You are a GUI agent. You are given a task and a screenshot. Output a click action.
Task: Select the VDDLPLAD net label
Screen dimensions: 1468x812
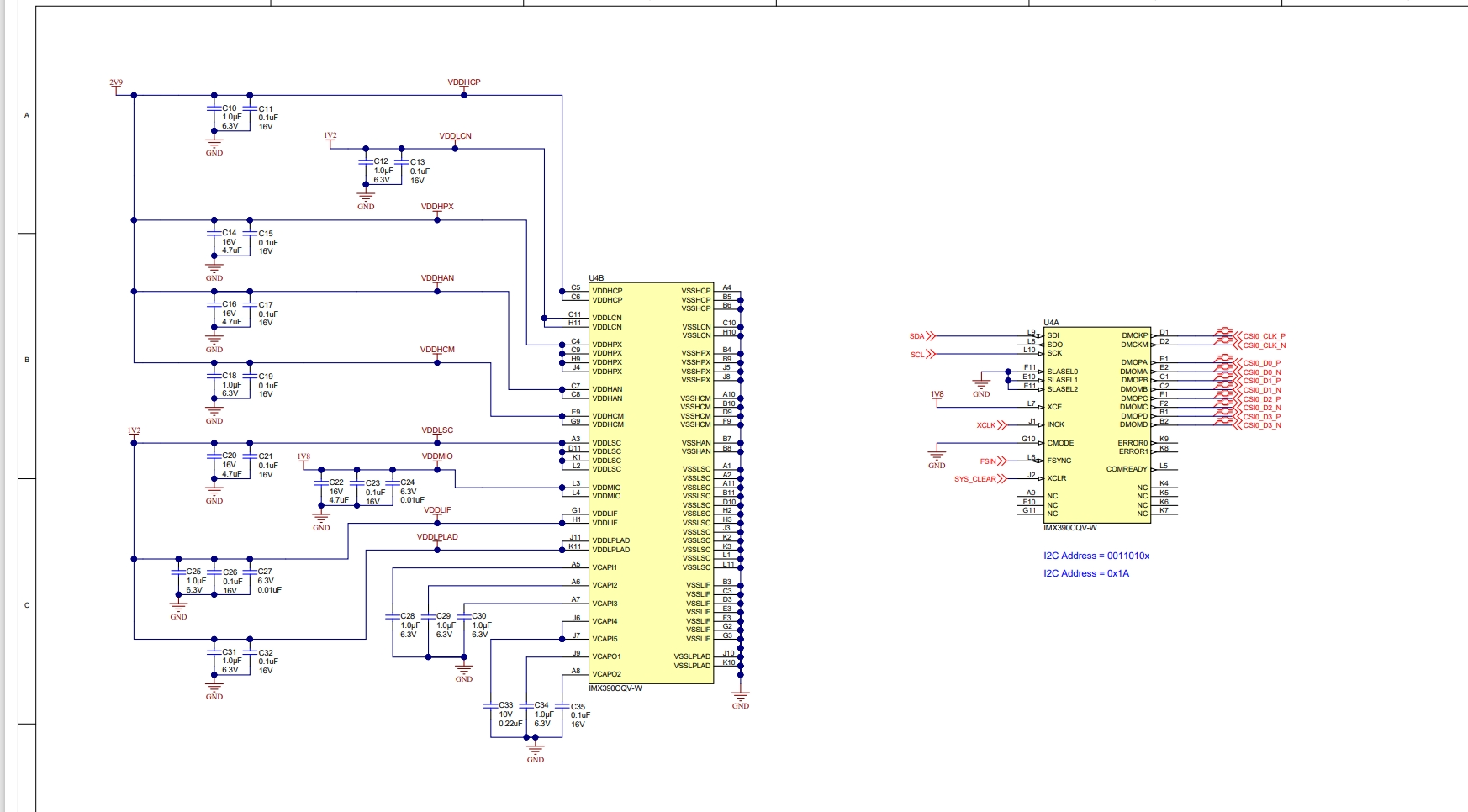pyautogui.click(x=437, y=537)
